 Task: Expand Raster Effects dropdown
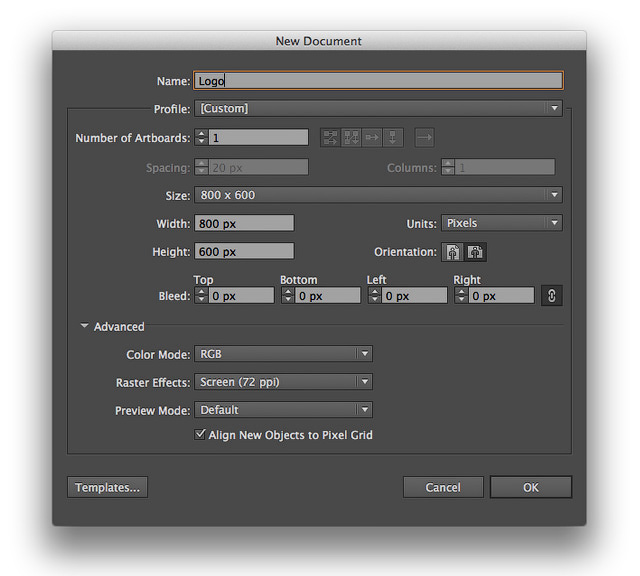click(x=283, y=382)
